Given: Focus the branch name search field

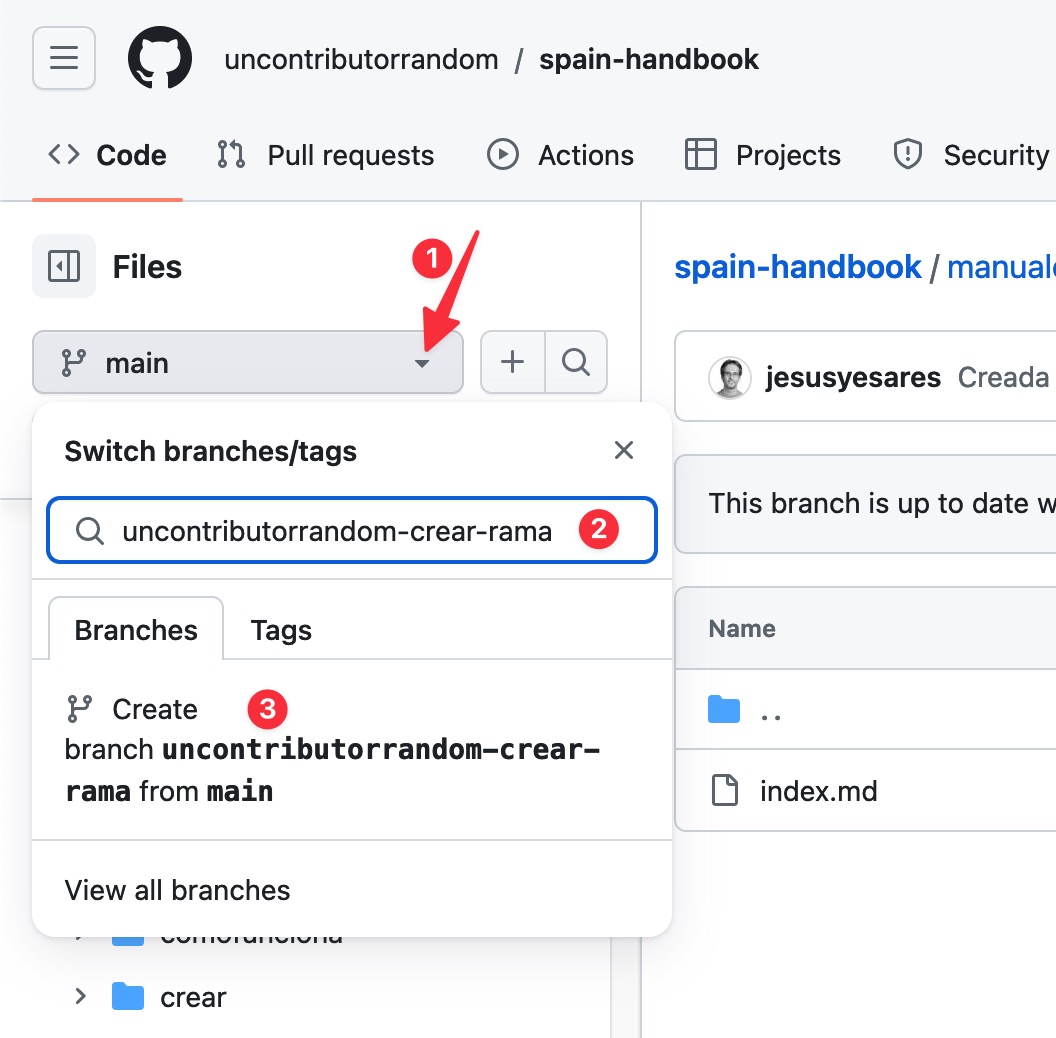Looking at the screenshot, I should [352, 531].
